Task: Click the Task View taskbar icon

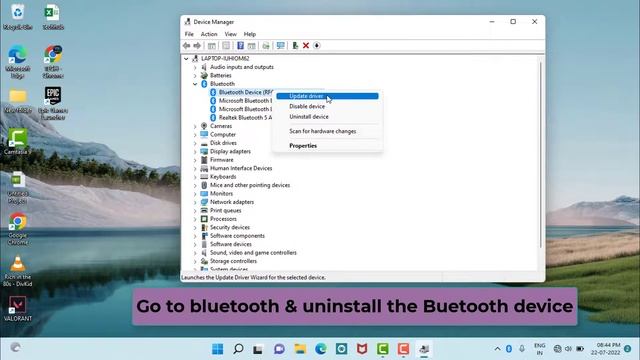Action: click(x=258, y=349)
